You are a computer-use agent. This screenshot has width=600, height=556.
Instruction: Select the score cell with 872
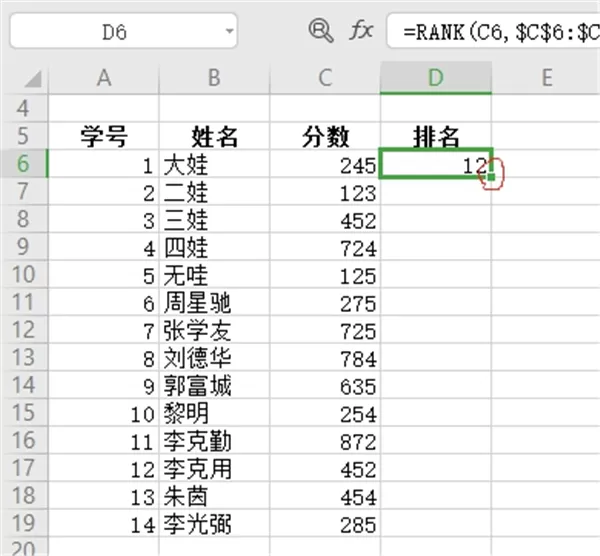click(x=325, y=440)
